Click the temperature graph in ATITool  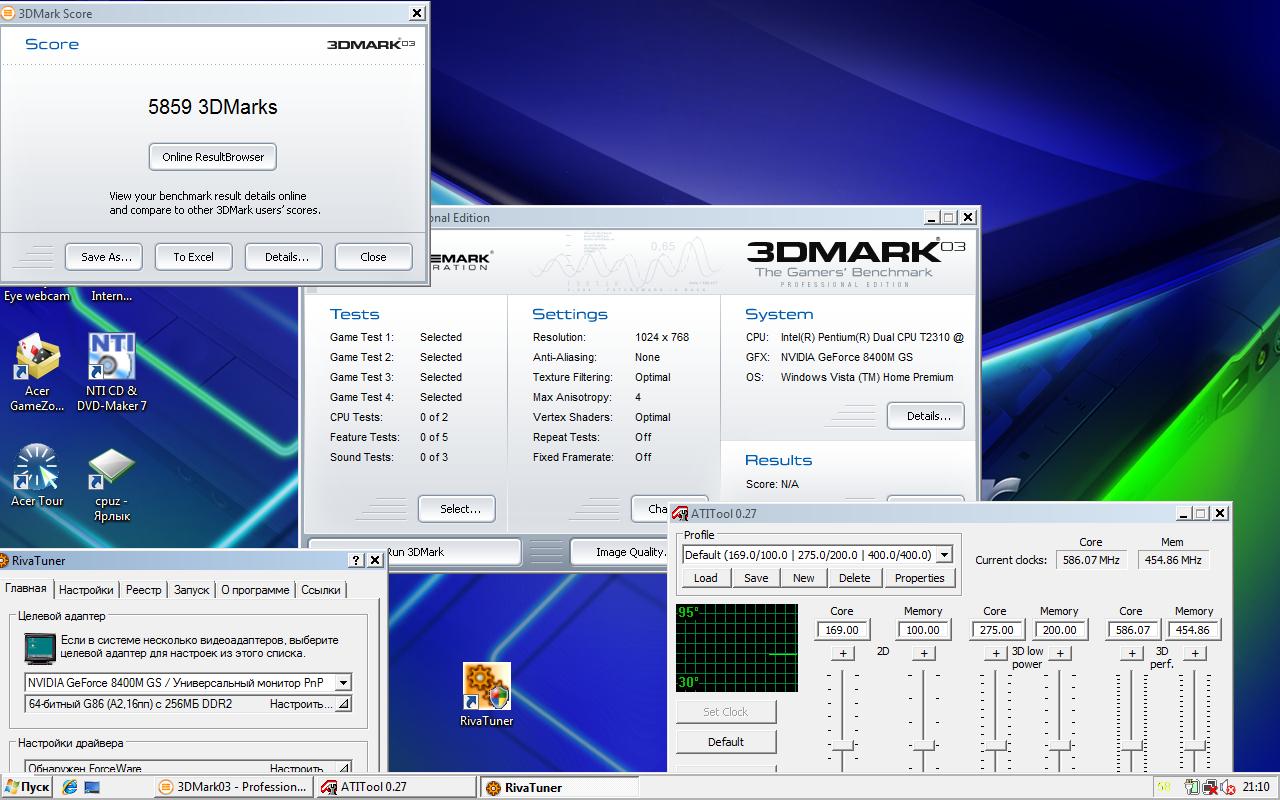coord(737,648)
